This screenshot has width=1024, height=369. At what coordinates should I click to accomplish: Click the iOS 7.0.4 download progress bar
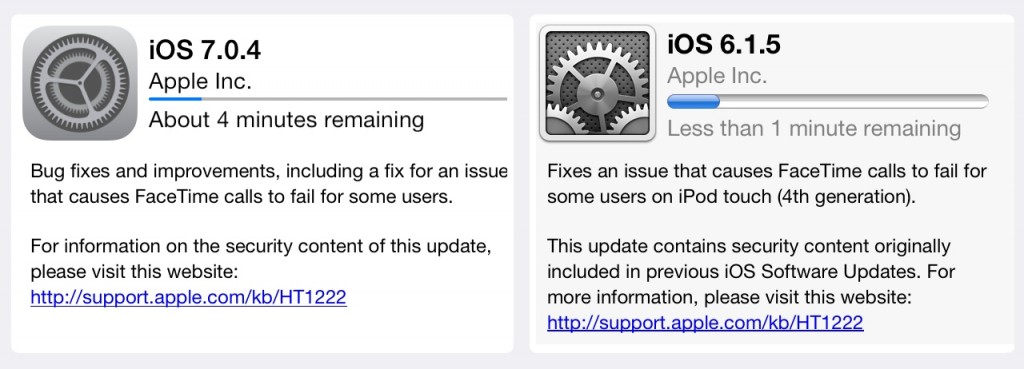[328, 99]
